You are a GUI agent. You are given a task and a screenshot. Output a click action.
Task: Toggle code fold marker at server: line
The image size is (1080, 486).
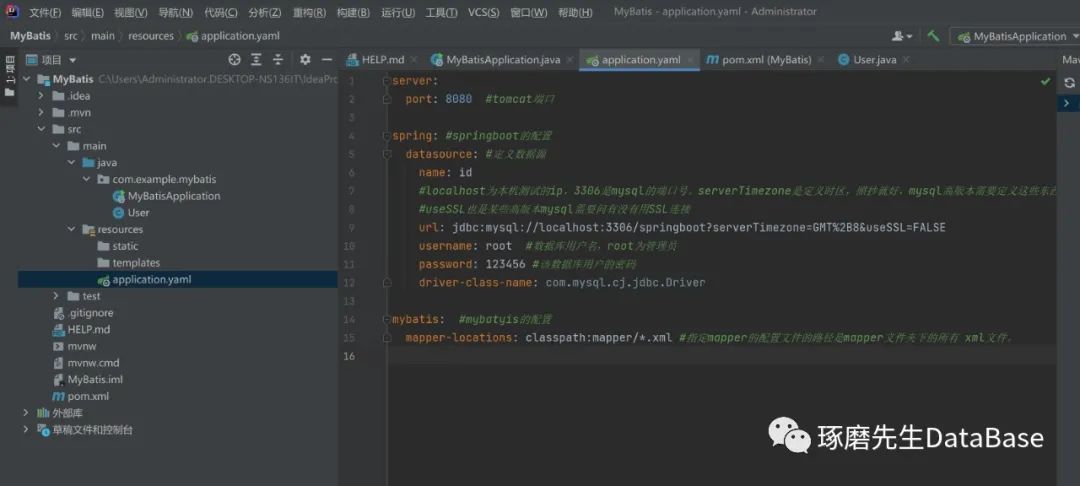pyautogui.click(x=386, y=81)
